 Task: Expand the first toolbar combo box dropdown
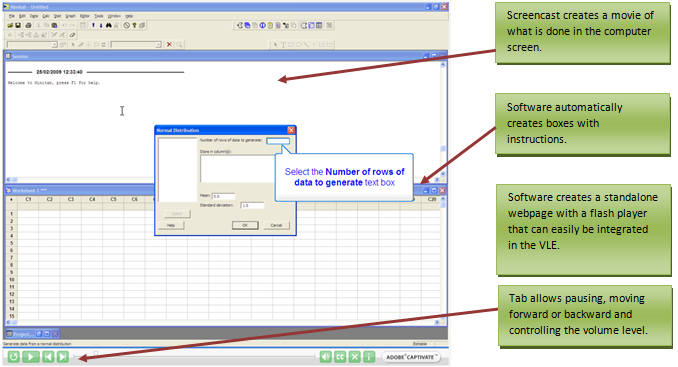[54, 45]
